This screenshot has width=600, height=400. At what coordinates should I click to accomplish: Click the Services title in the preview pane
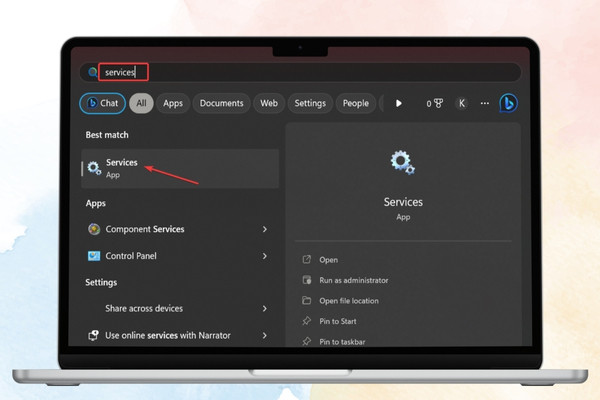403,202
